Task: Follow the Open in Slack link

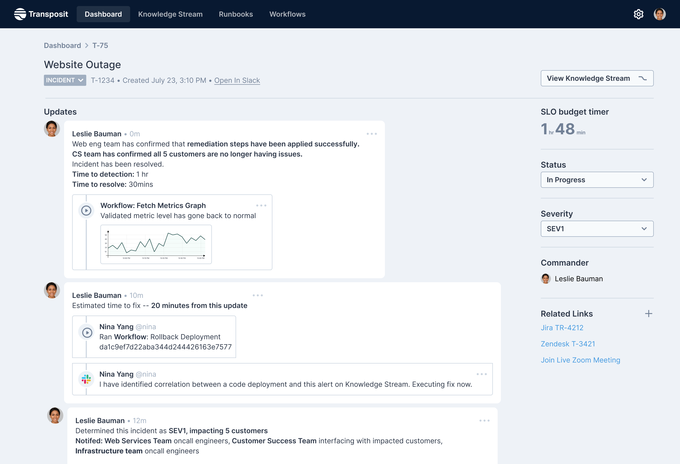Action: [x=237, y=80]
